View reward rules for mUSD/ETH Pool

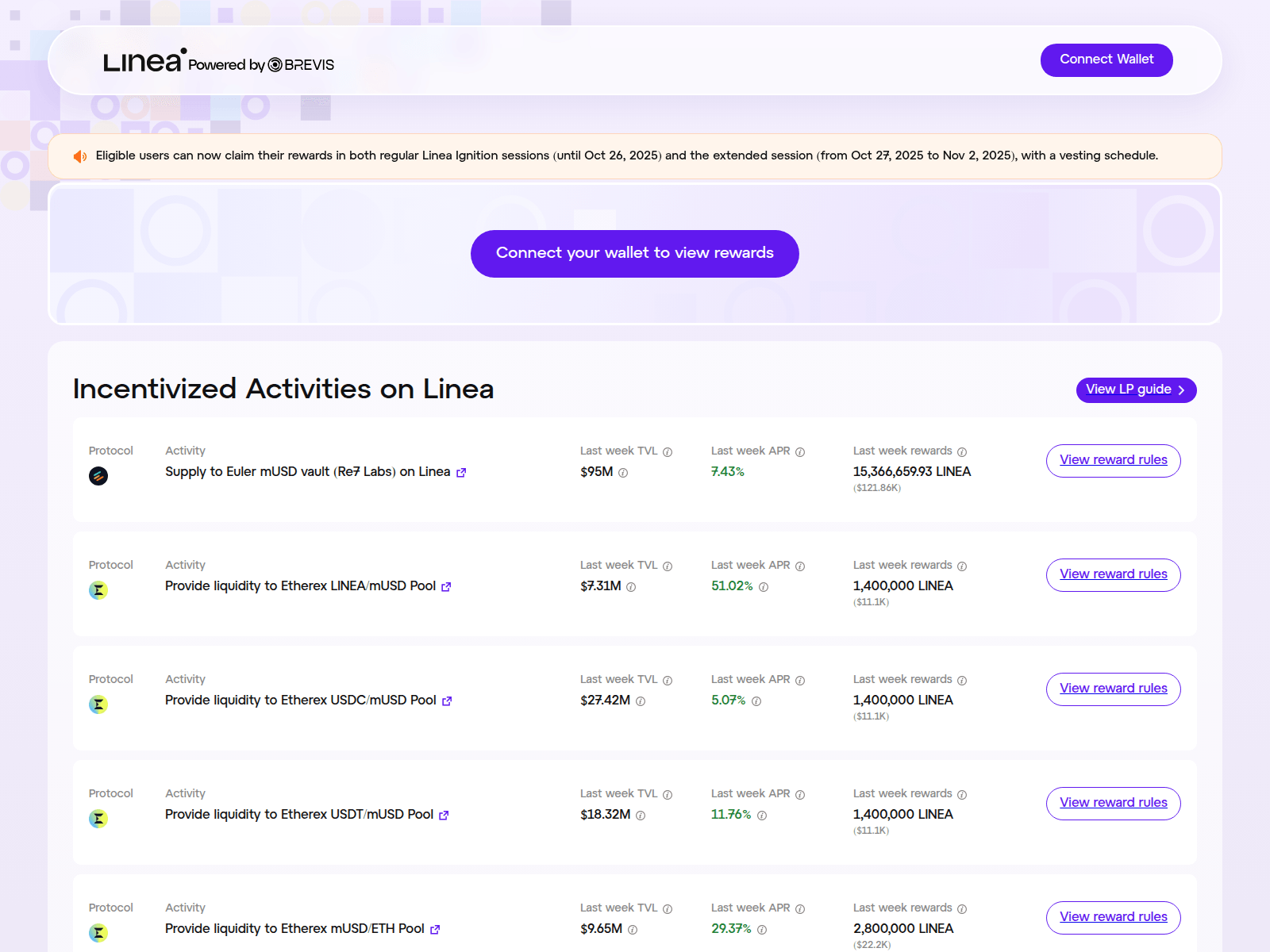click(x=1113, y=918)
